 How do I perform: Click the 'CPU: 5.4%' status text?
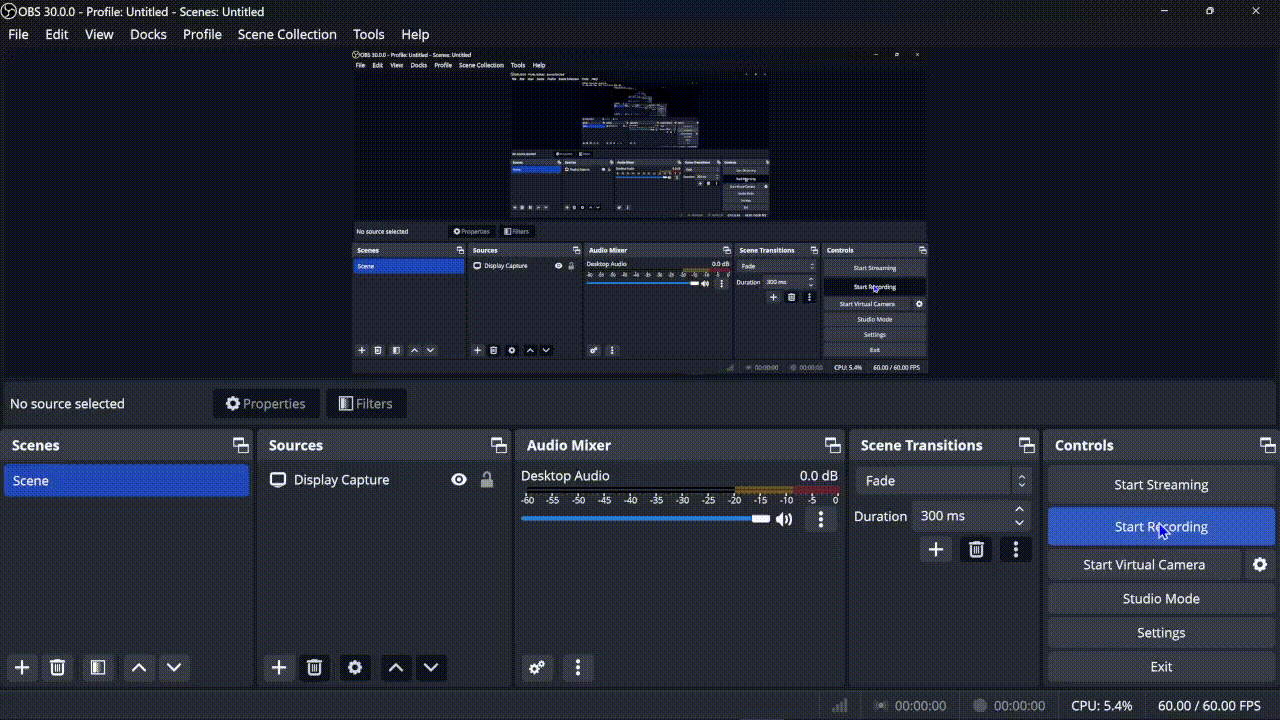[x=1102, y=706]
